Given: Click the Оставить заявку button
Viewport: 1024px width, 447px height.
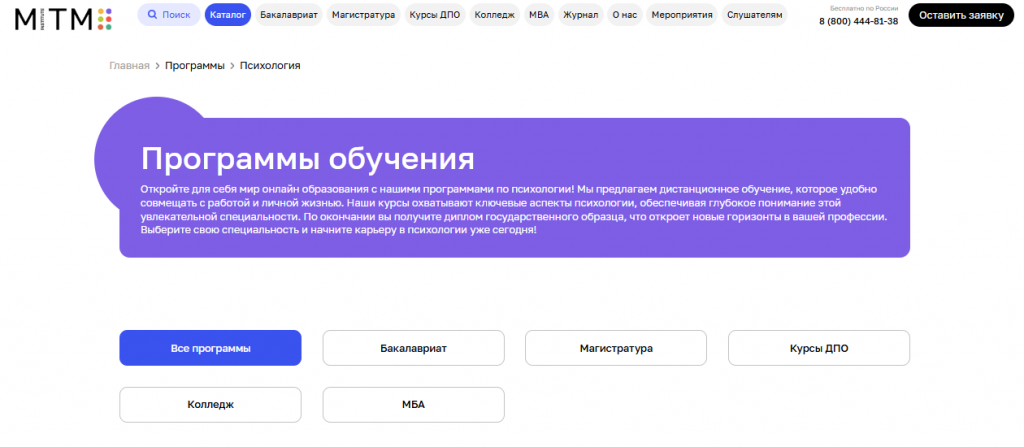Looking at the screenshot, I should [x=961, y=15].
